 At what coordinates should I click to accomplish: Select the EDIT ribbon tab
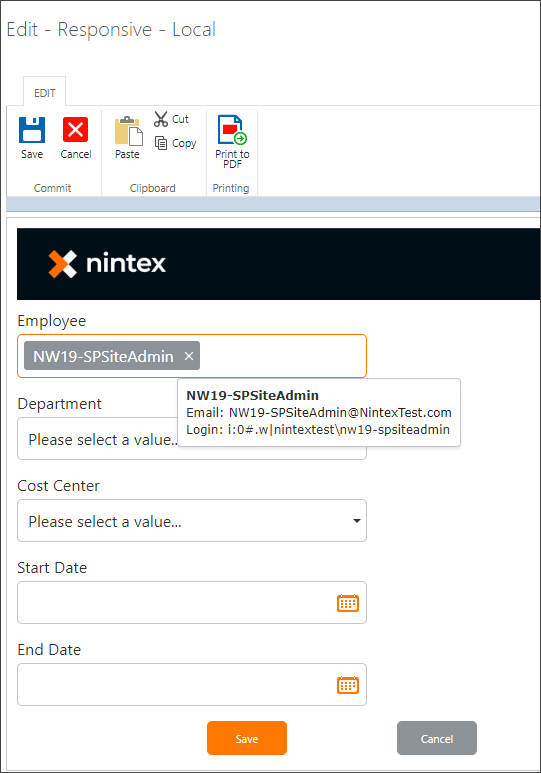coord(44,93)
